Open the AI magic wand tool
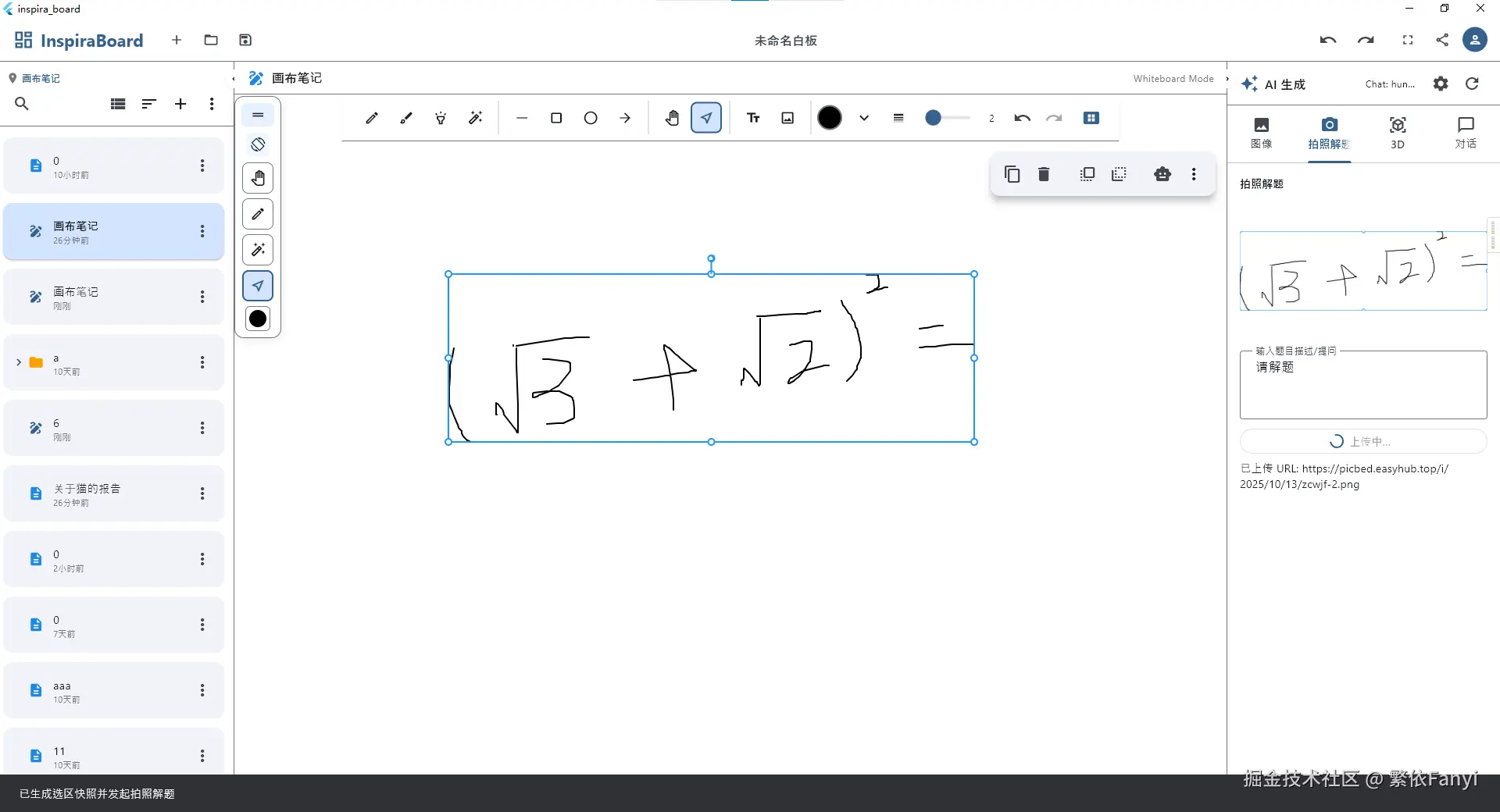Image resolution: width=1500 pixels, height=812 pixels. [x=476, y=118]
